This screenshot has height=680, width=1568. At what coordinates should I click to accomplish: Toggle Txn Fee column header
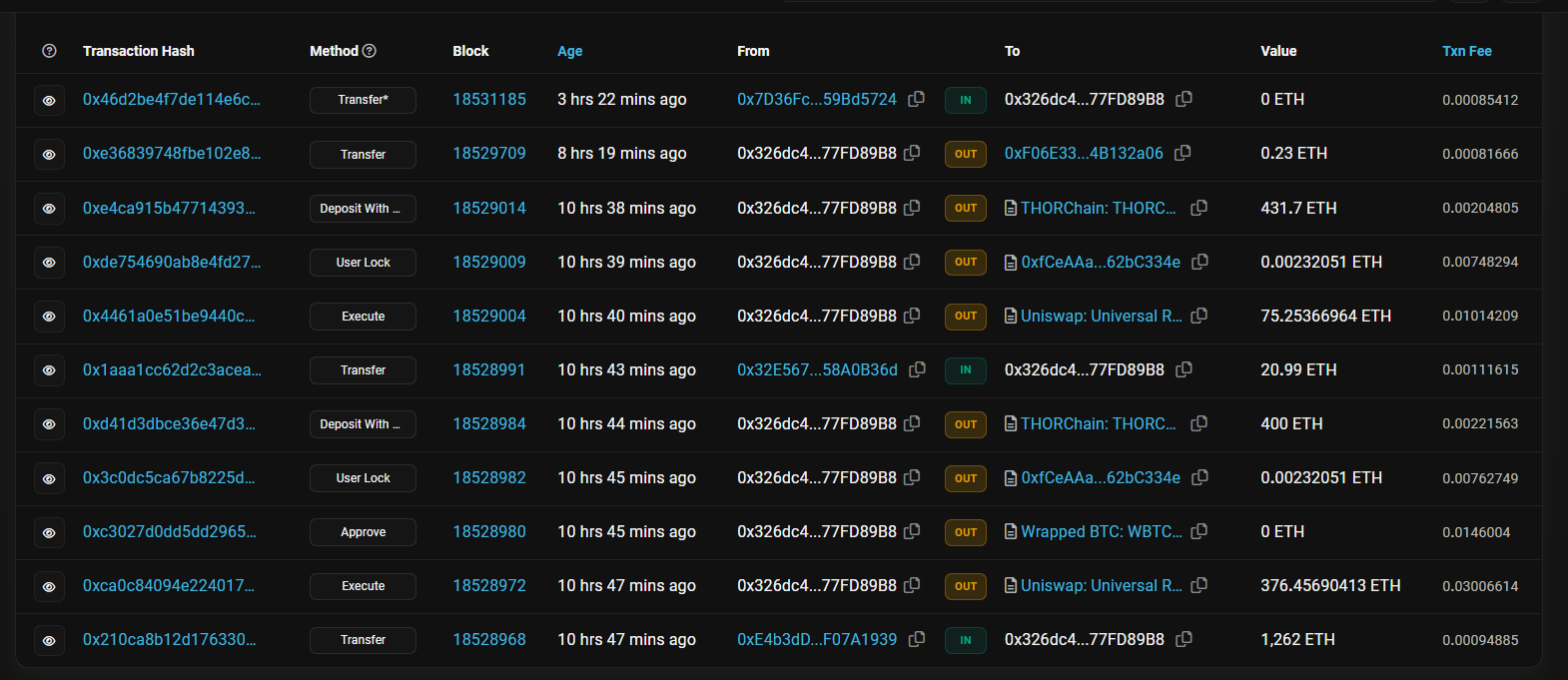click(1466, 51)
